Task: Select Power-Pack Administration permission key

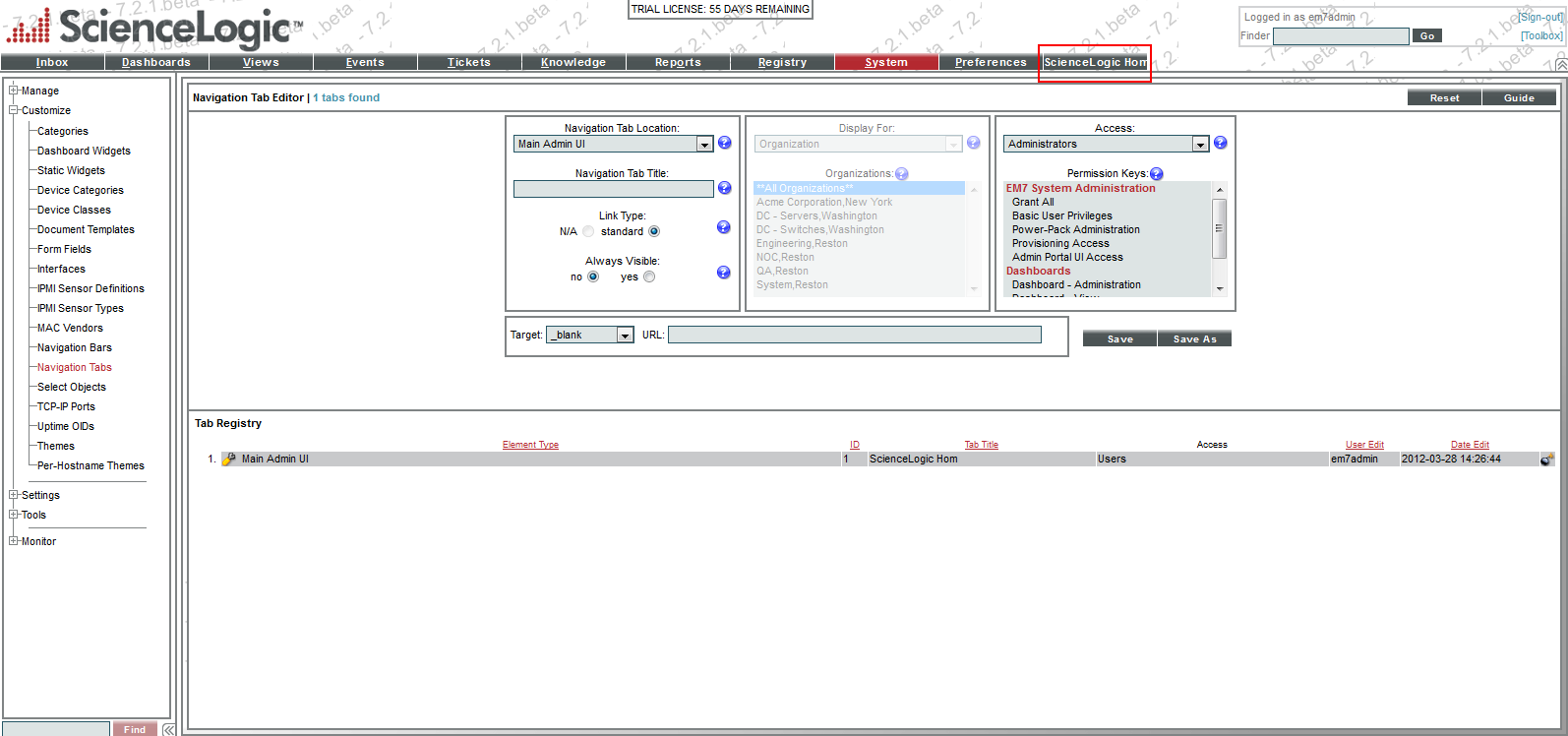Action: [x=1076, y=229]
